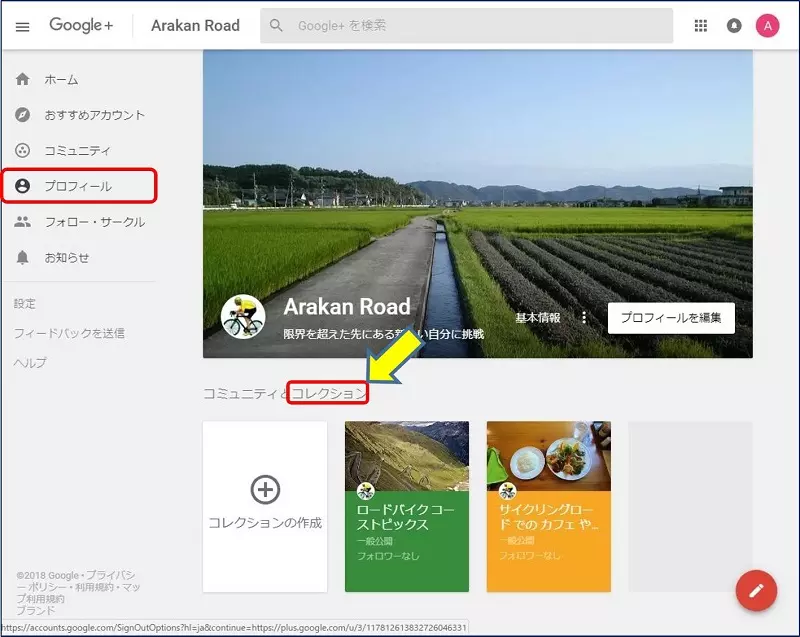The width and height of the screenshot is (800, 637).
Task: Click the red pencil compose button
Action: point(756,591)
